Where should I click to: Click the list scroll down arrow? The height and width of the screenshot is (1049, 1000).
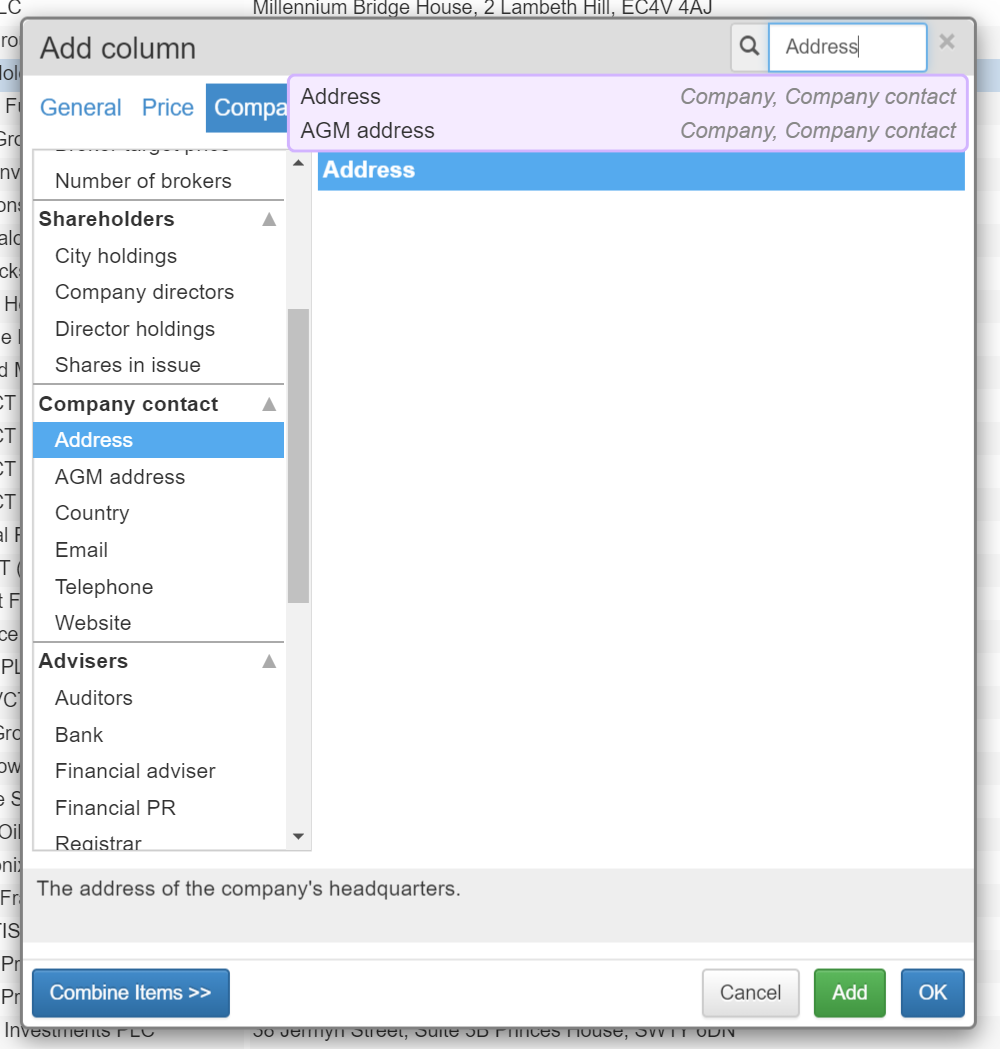(298, 836)
